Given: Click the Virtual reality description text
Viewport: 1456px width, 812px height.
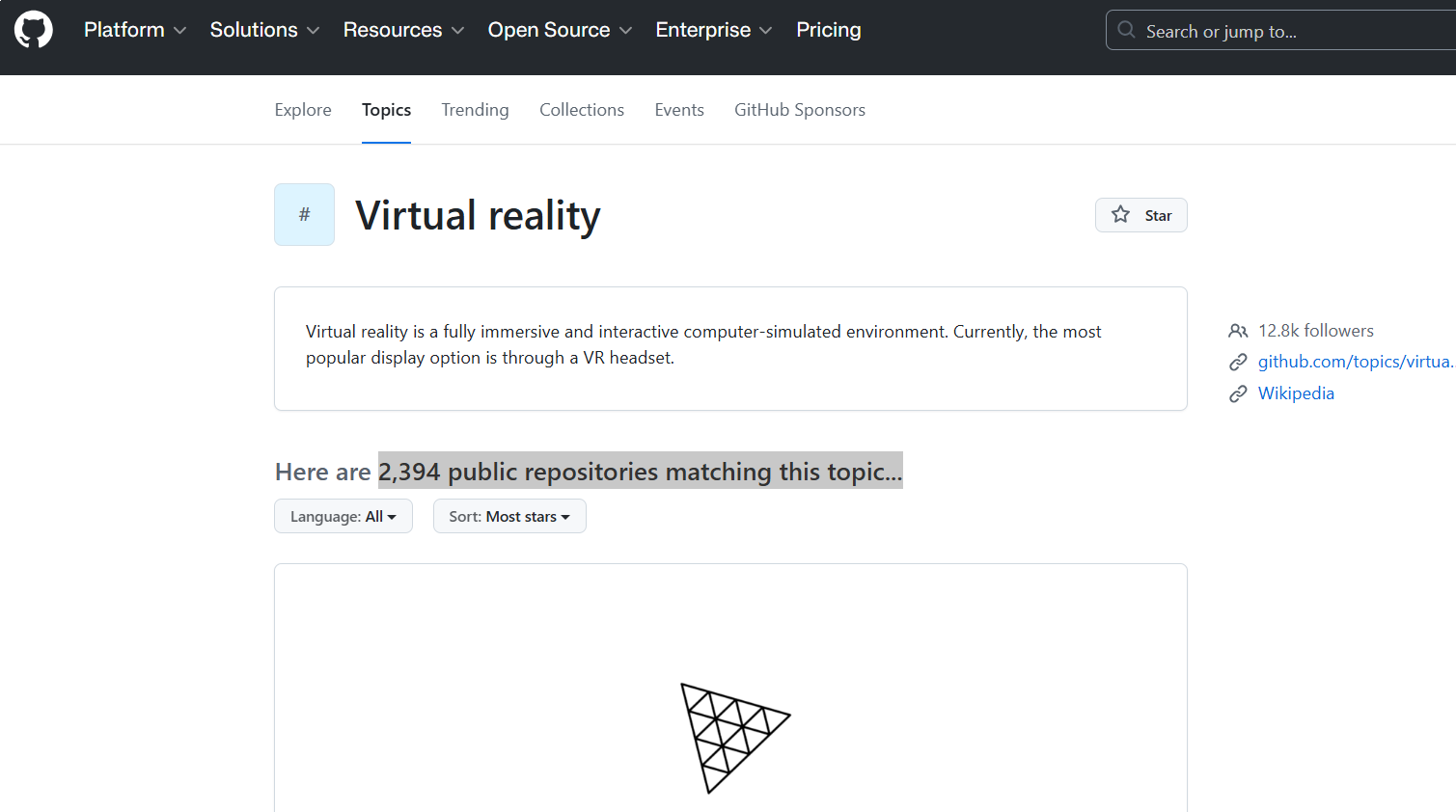Looking at the screenshot, I should [703, 344].
